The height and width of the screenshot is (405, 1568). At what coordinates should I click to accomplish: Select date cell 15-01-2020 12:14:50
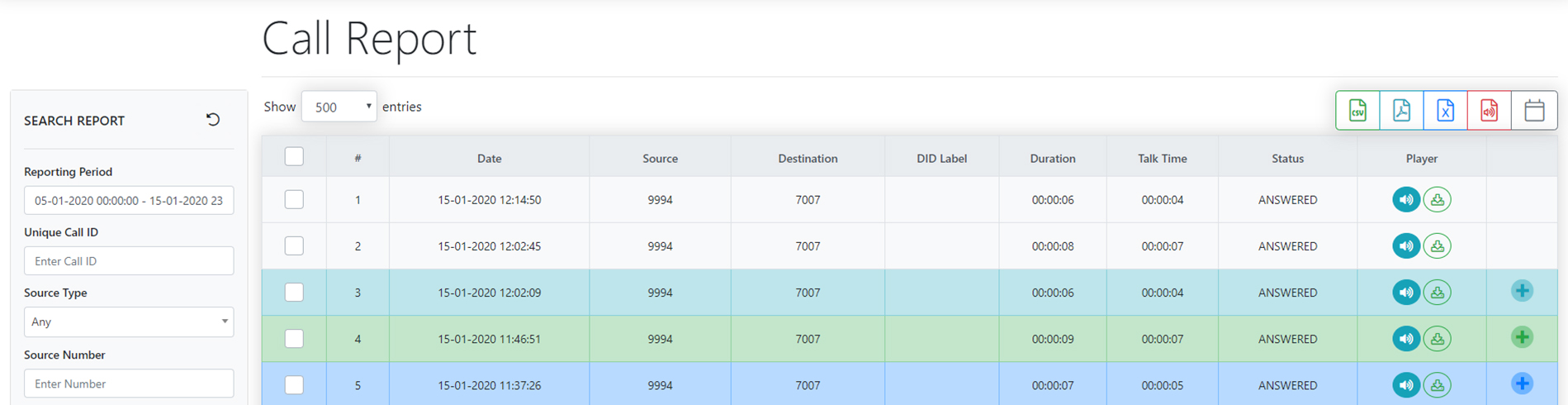pos(490,200)
